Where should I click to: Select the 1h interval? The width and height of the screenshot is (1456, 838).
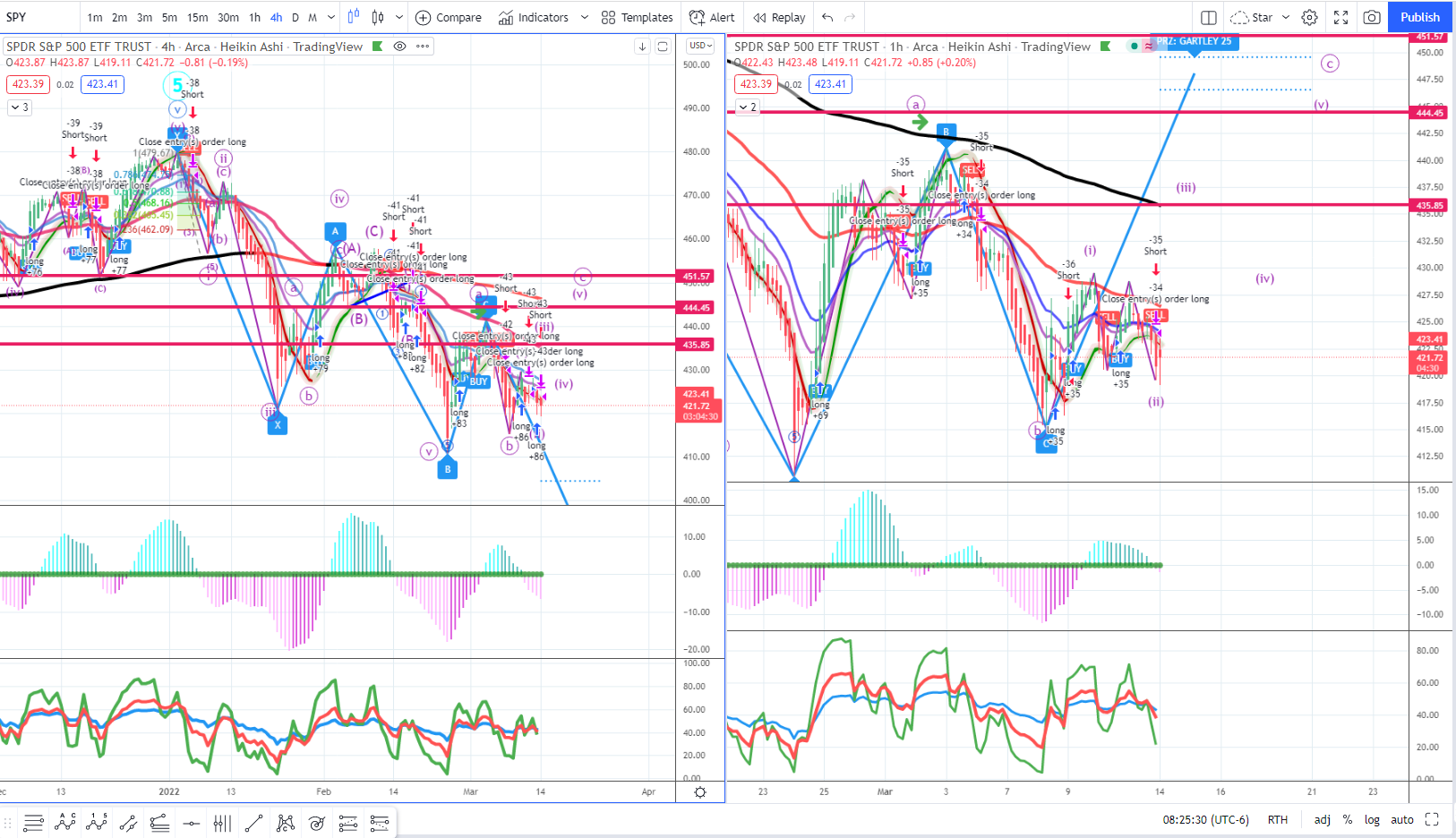(254, 17)
